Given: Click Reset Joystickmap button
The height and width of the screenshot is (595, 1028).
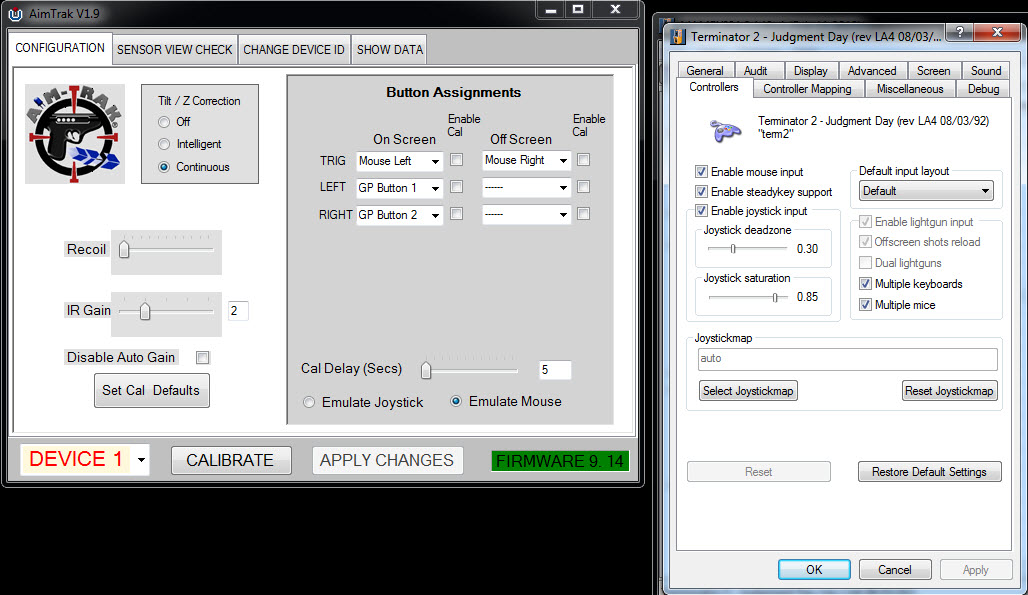Looking at the screenshot, I should pos(949,391).
